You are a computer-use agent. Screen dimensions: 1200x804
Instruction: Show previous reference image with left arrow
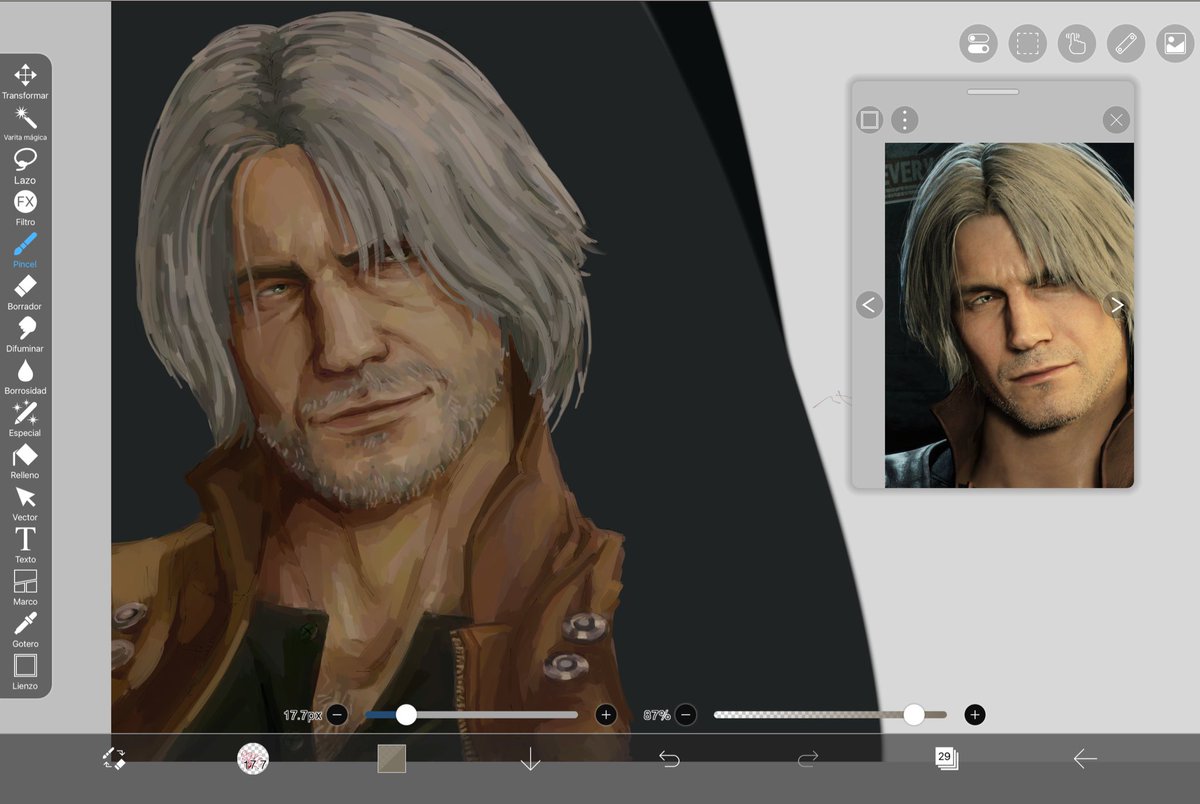click(869, 305)
